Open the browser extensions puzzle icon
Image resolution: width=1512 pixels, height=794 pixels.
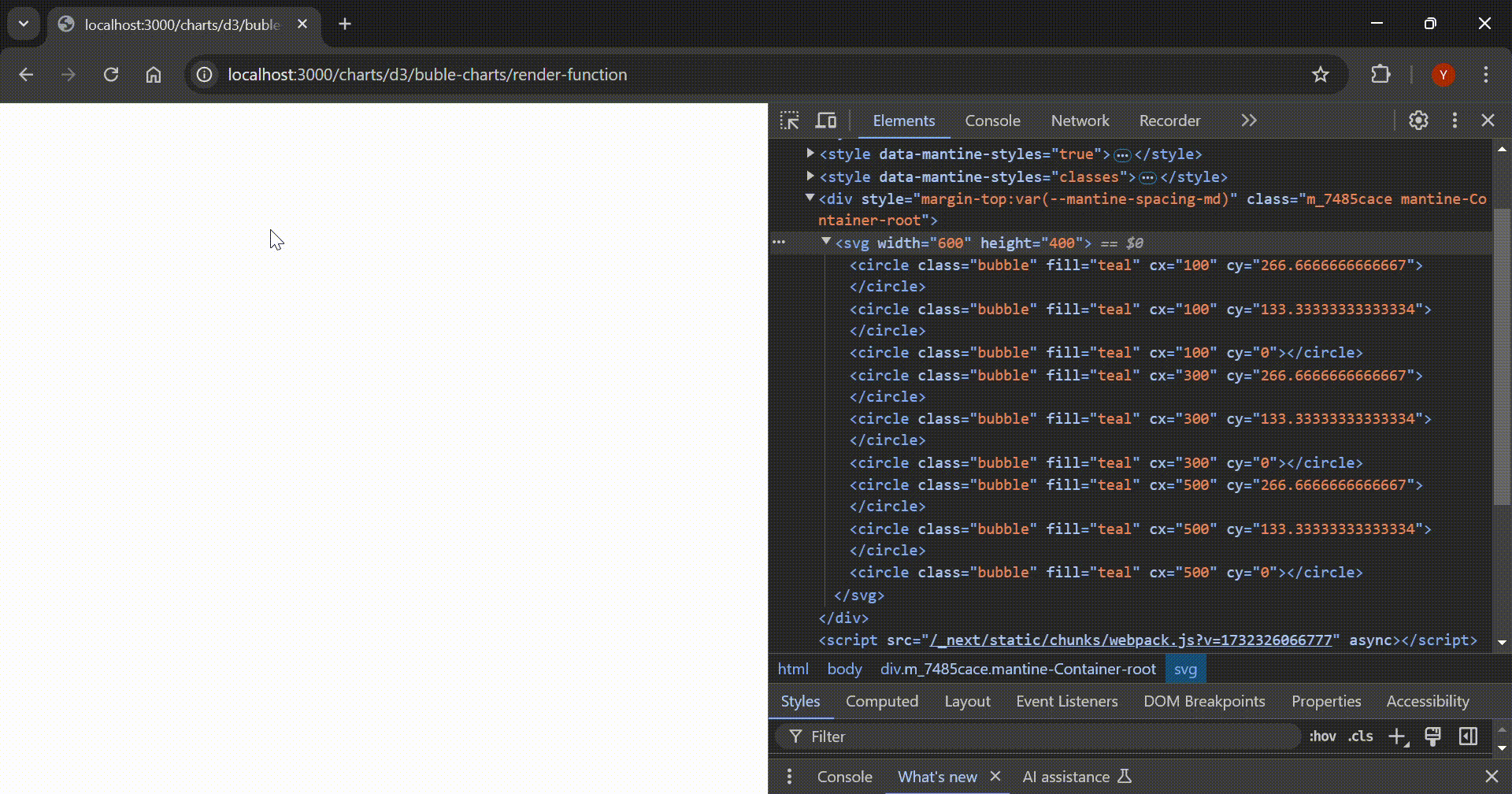pos(1381,74)
